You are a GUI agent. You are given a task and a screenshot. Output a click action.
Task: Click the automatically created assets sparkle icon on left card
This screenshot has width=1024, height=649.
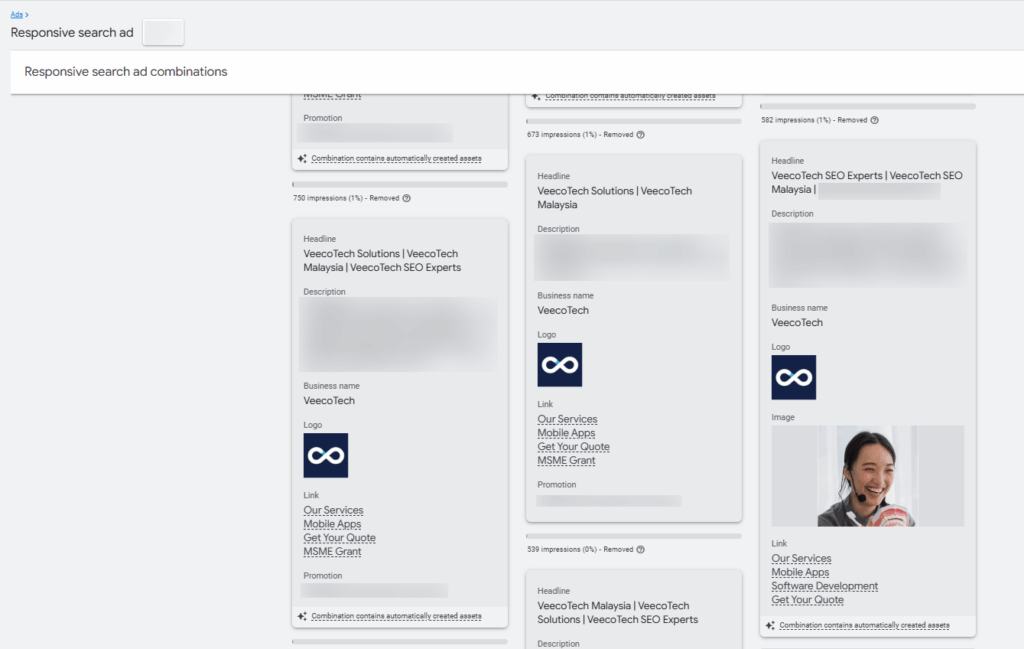[303, 616]
